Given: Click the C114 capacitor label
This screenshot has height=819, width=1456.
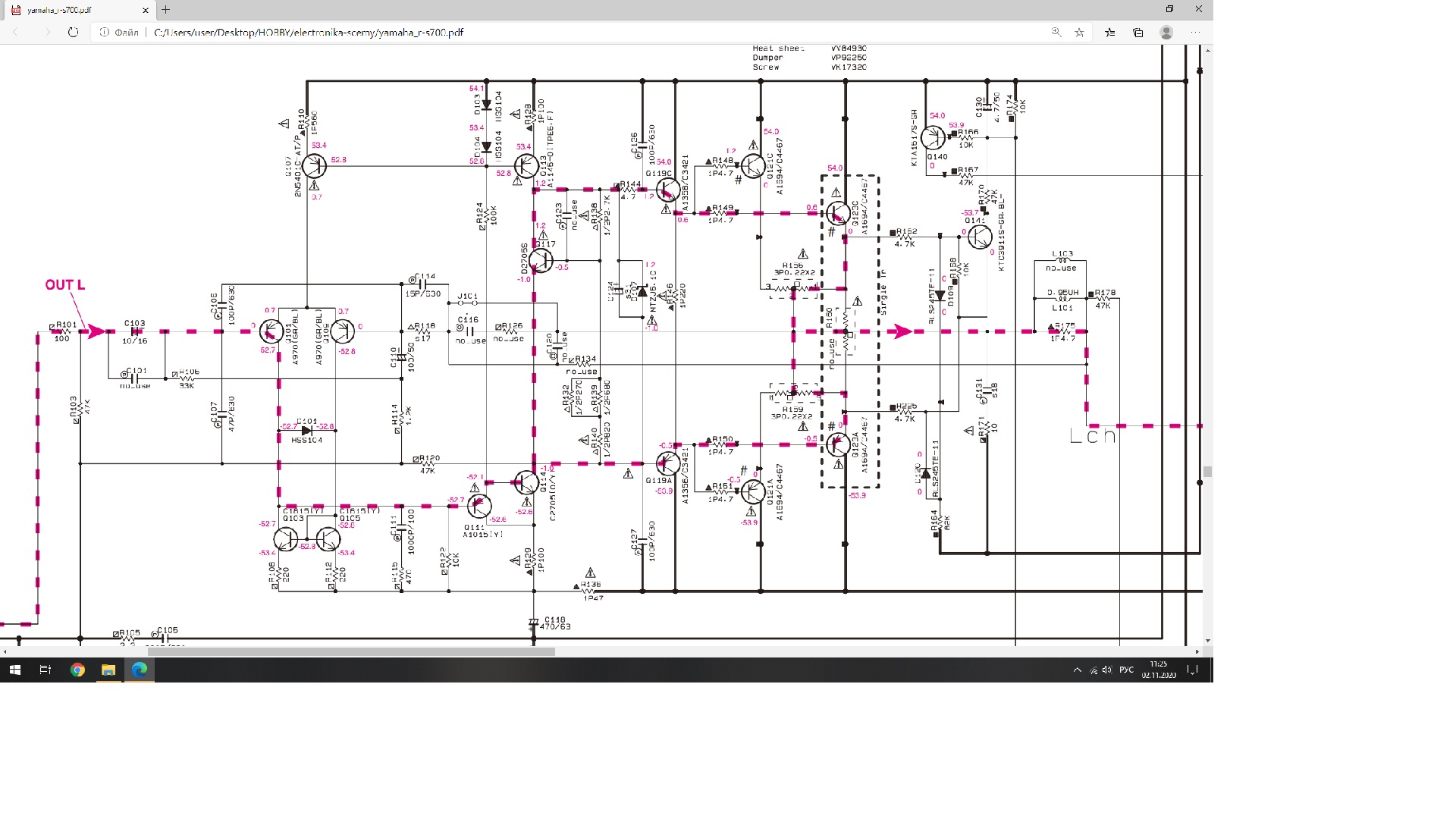Looking at the screenshot, I should [425, 277].
